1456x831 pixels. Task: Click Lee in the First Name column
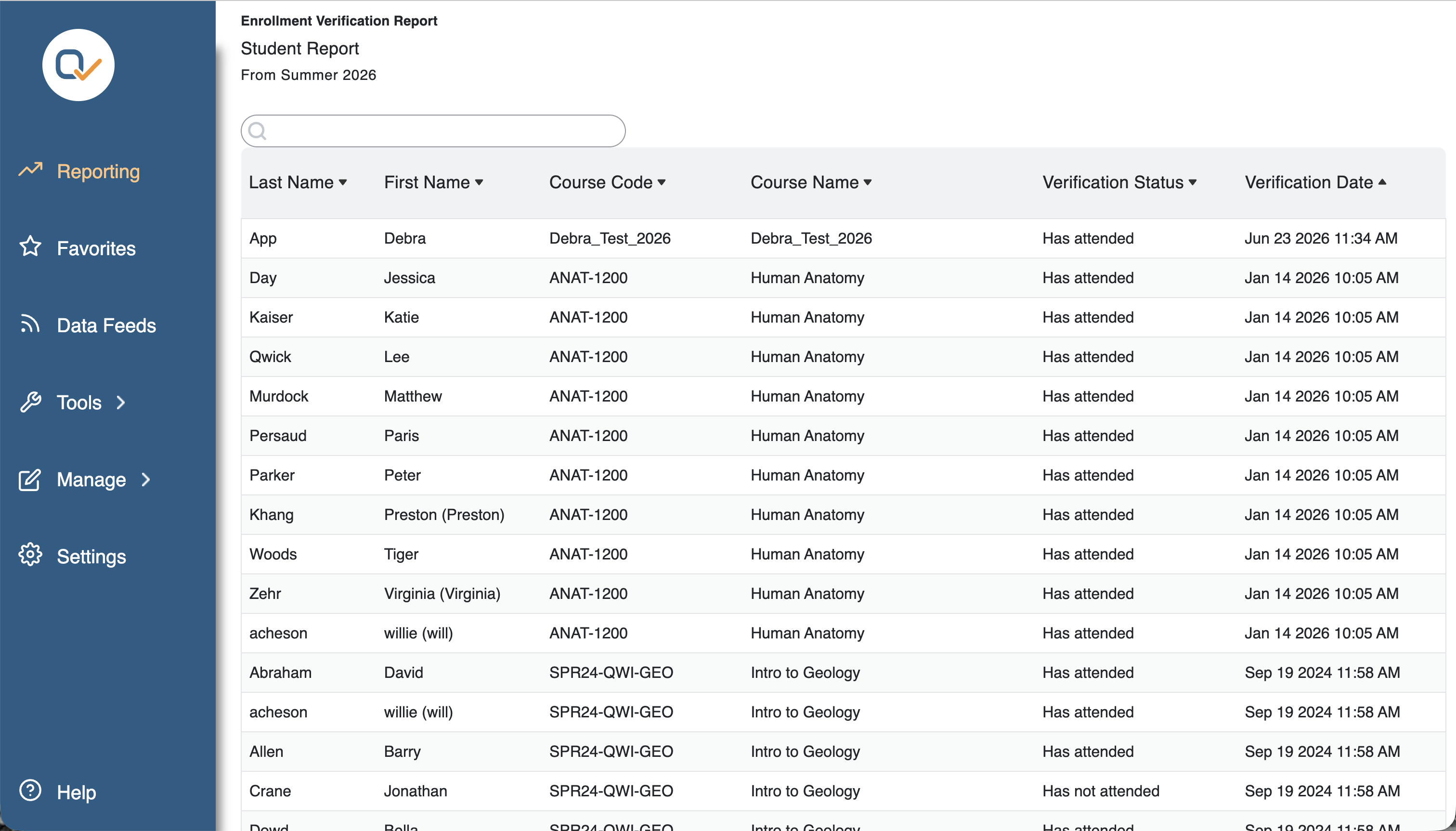[x=397, y=357]
